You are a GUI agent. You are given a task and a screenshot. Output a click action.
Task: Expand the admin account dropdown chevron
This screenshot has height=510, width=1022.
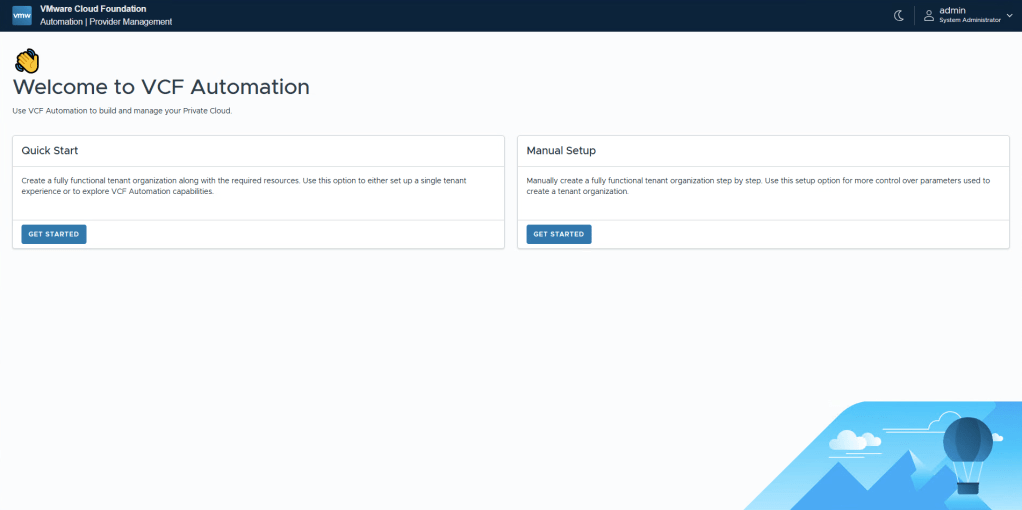[x=1009, y=15]
